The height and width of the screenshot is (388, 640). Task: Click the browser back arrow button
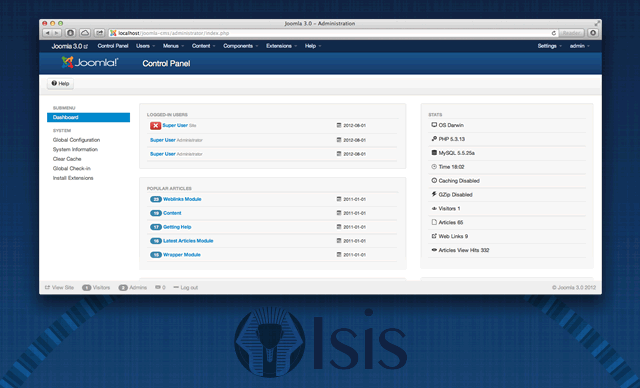[48, 33]
